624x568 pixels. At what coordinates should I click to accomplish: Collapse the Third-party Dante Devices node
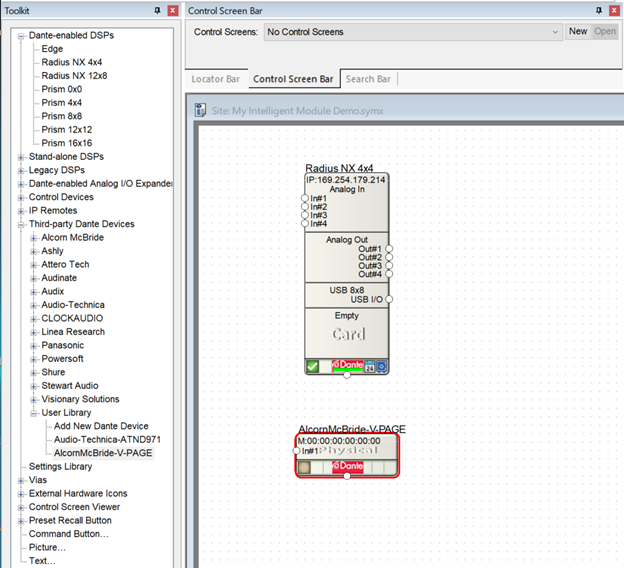coord(21,224)
